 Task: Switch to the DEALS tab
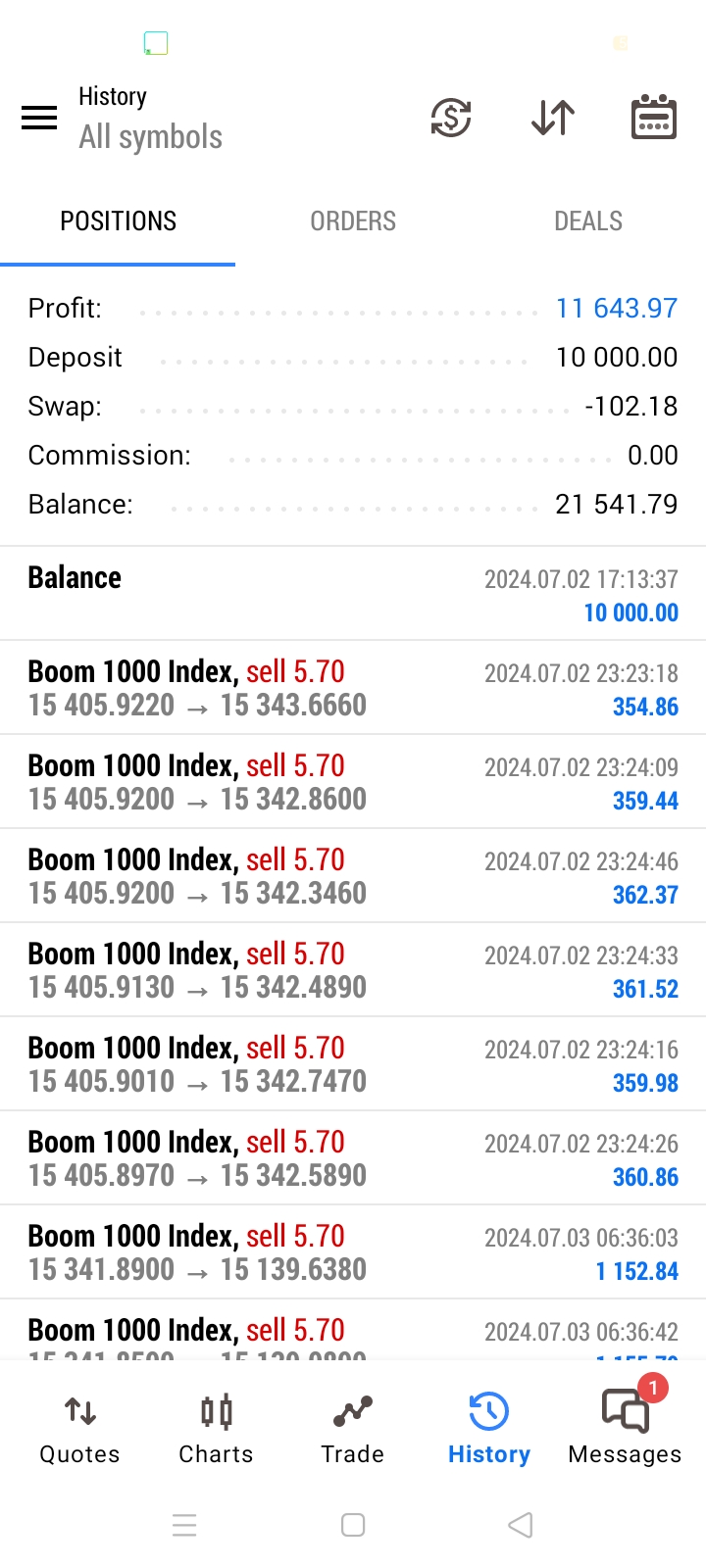[588, 221]
